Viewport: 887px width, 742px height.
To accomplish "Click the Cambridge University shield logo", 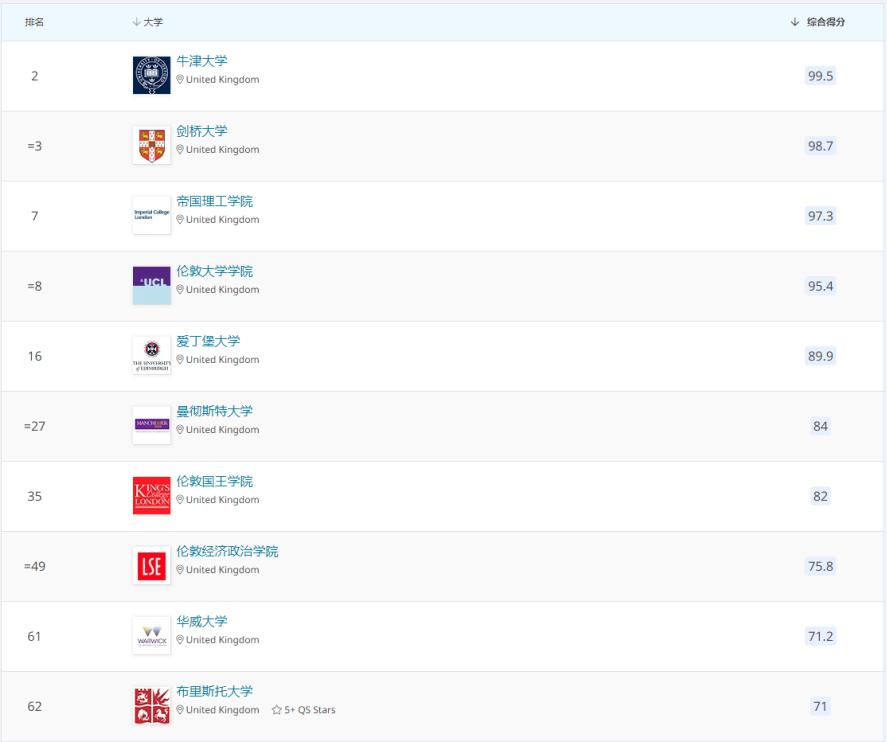I will click(152, 145).
